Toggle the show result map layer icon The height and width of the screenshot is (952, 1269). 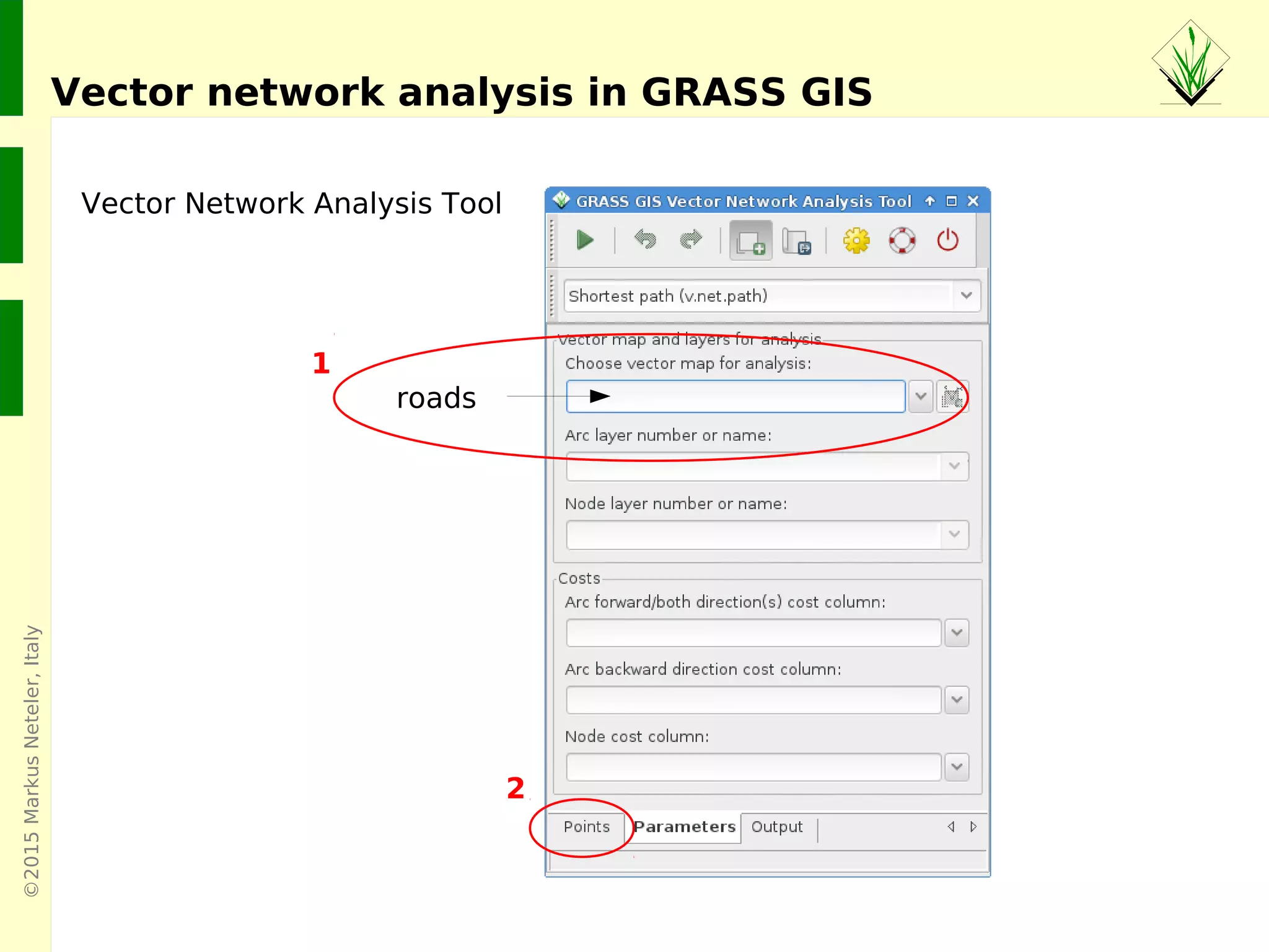pos(750,241)
